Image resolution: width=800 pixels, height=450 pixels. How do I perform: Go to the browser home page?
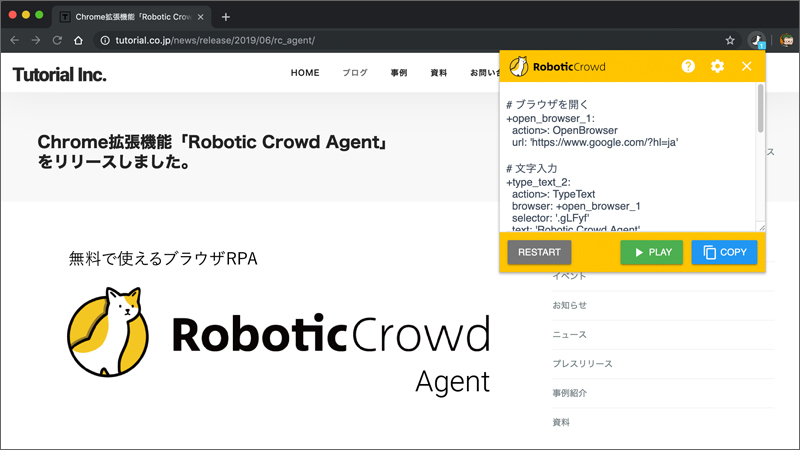tap(78, 40)
